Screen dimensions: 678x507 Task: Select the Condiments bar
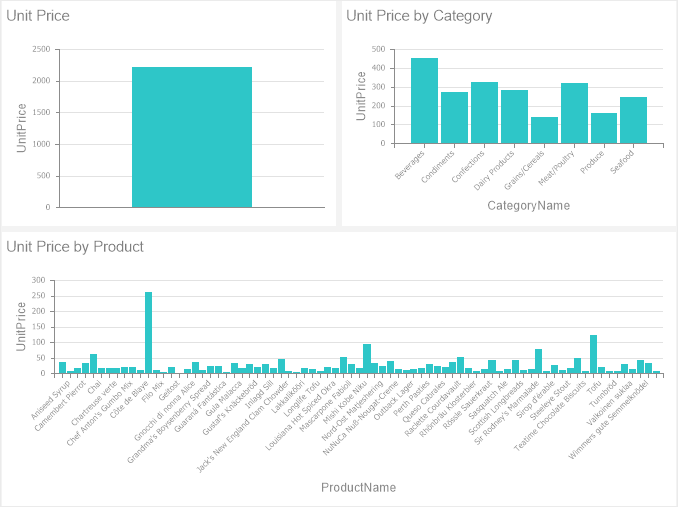(x=454, y=117)
